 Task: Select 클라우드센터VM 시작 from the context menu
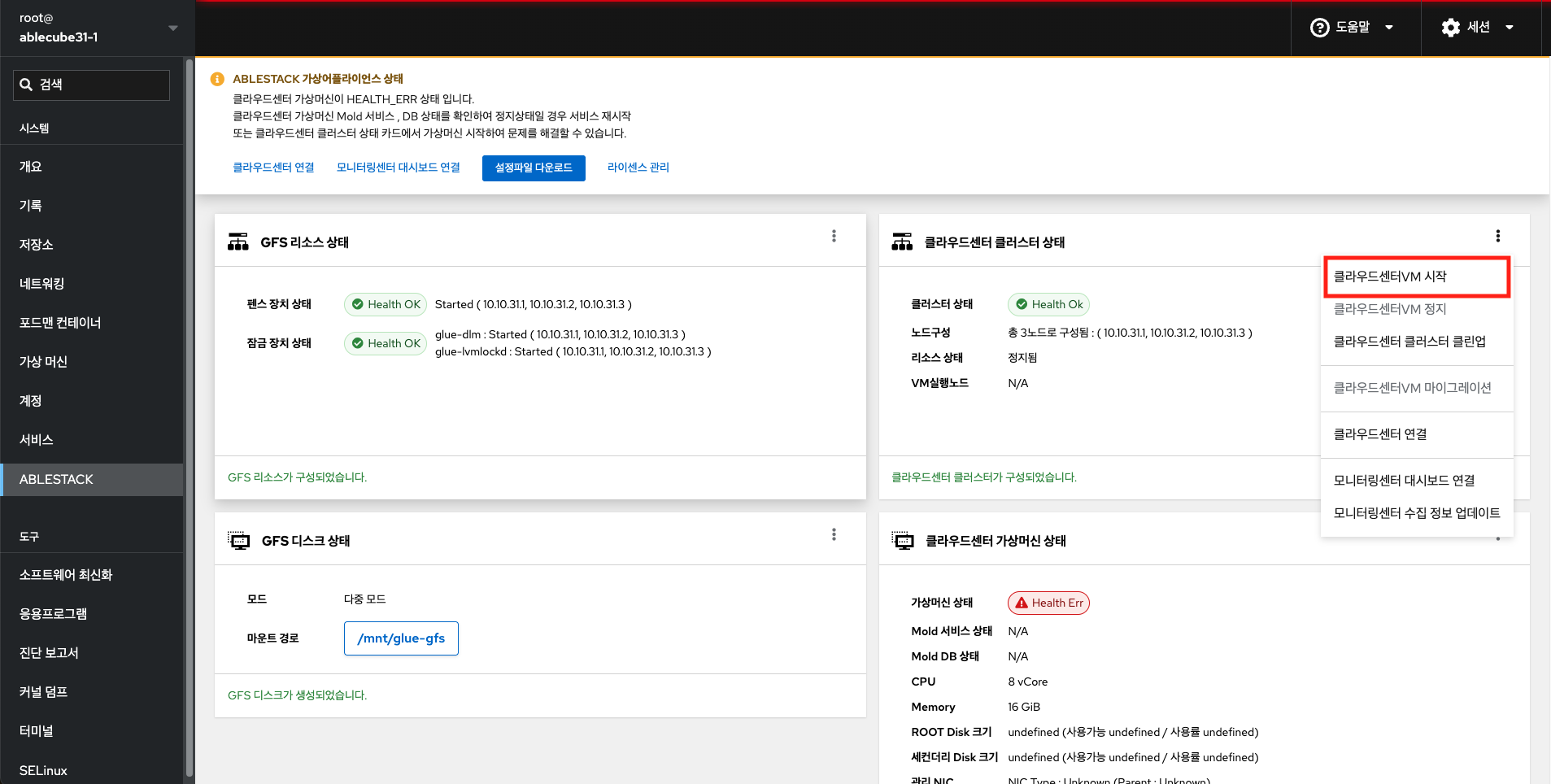coord(1414,276)
